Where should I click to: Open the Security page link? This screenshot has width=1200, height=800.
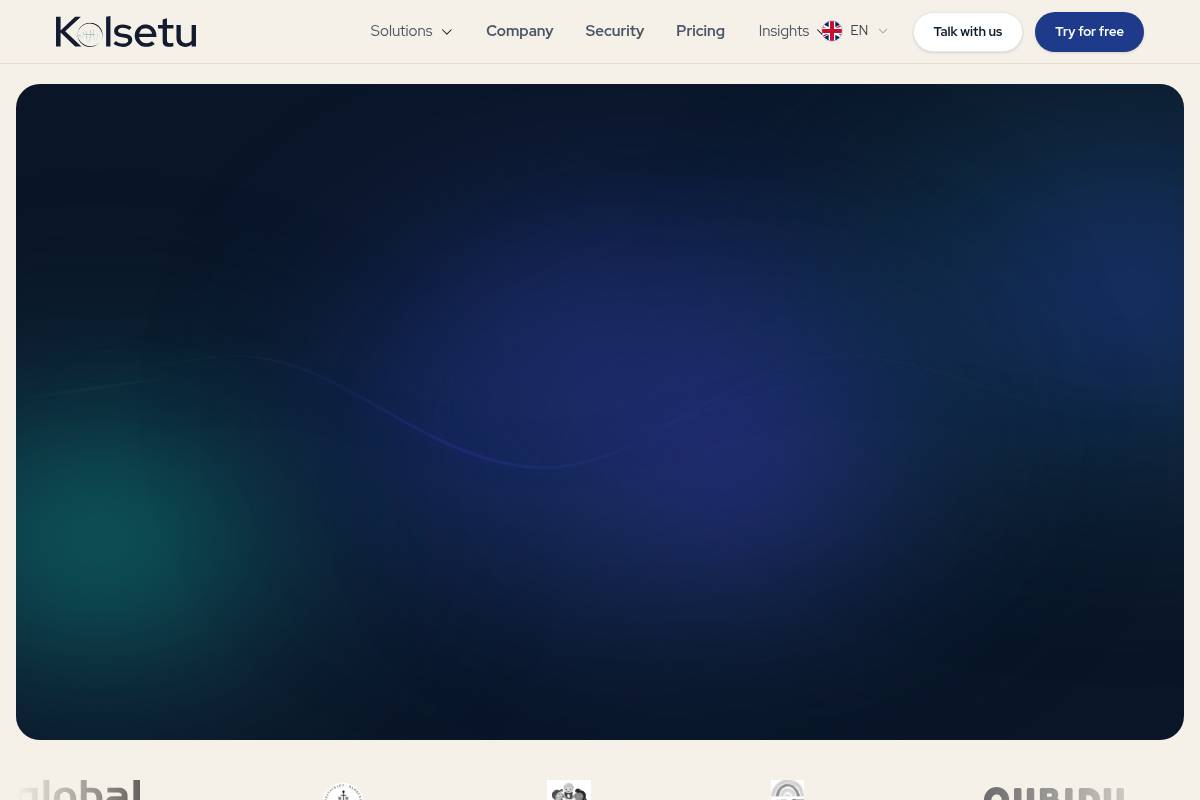click(x=614, y=31)
